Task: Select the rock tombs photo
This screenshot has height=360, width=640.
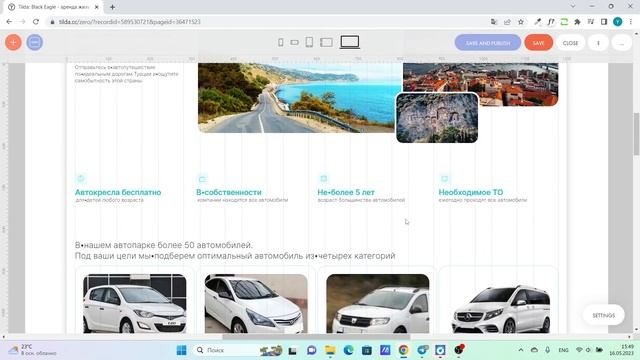Action: point(437,118)
